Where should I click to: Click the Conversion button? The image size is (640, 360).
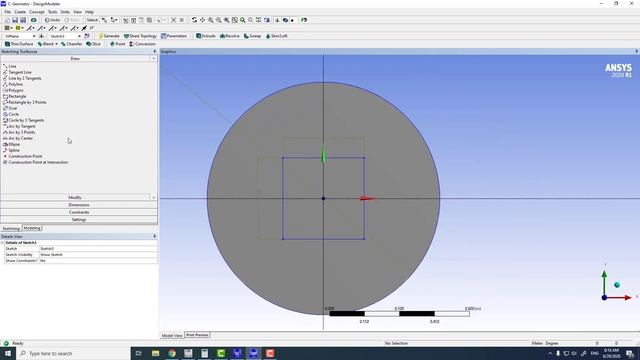[x=142, y=44]
